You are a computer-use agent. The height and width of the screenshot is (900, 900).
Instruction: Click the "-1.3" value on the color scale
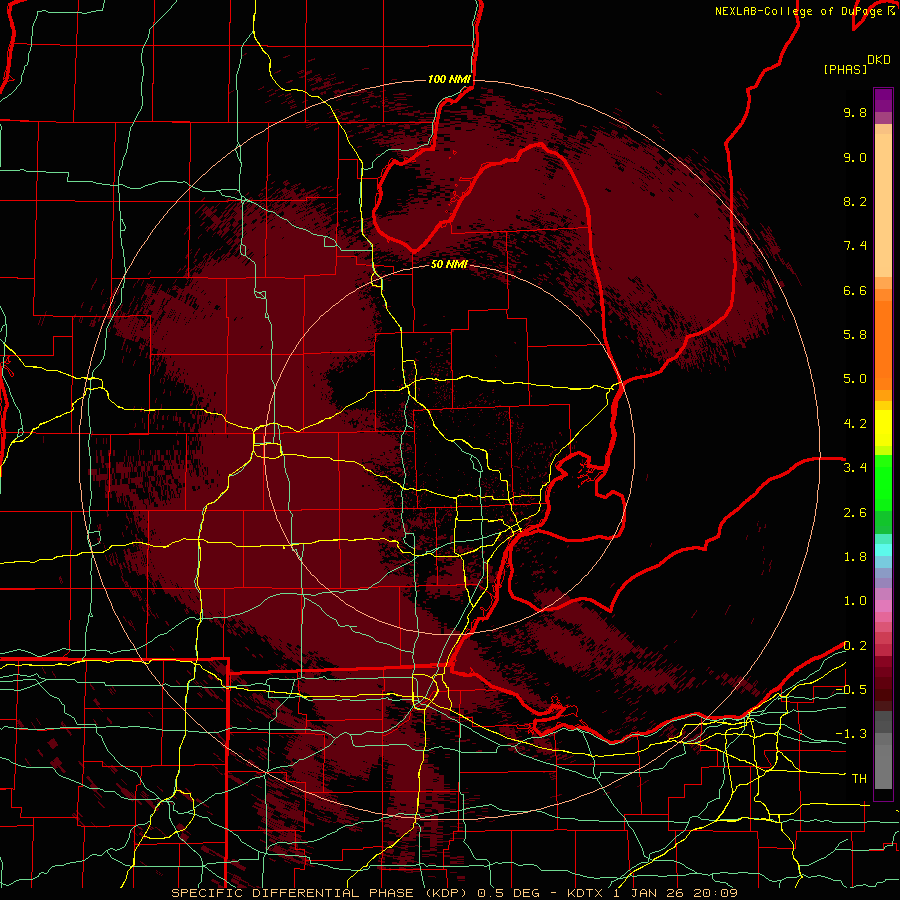coord(851,734)
